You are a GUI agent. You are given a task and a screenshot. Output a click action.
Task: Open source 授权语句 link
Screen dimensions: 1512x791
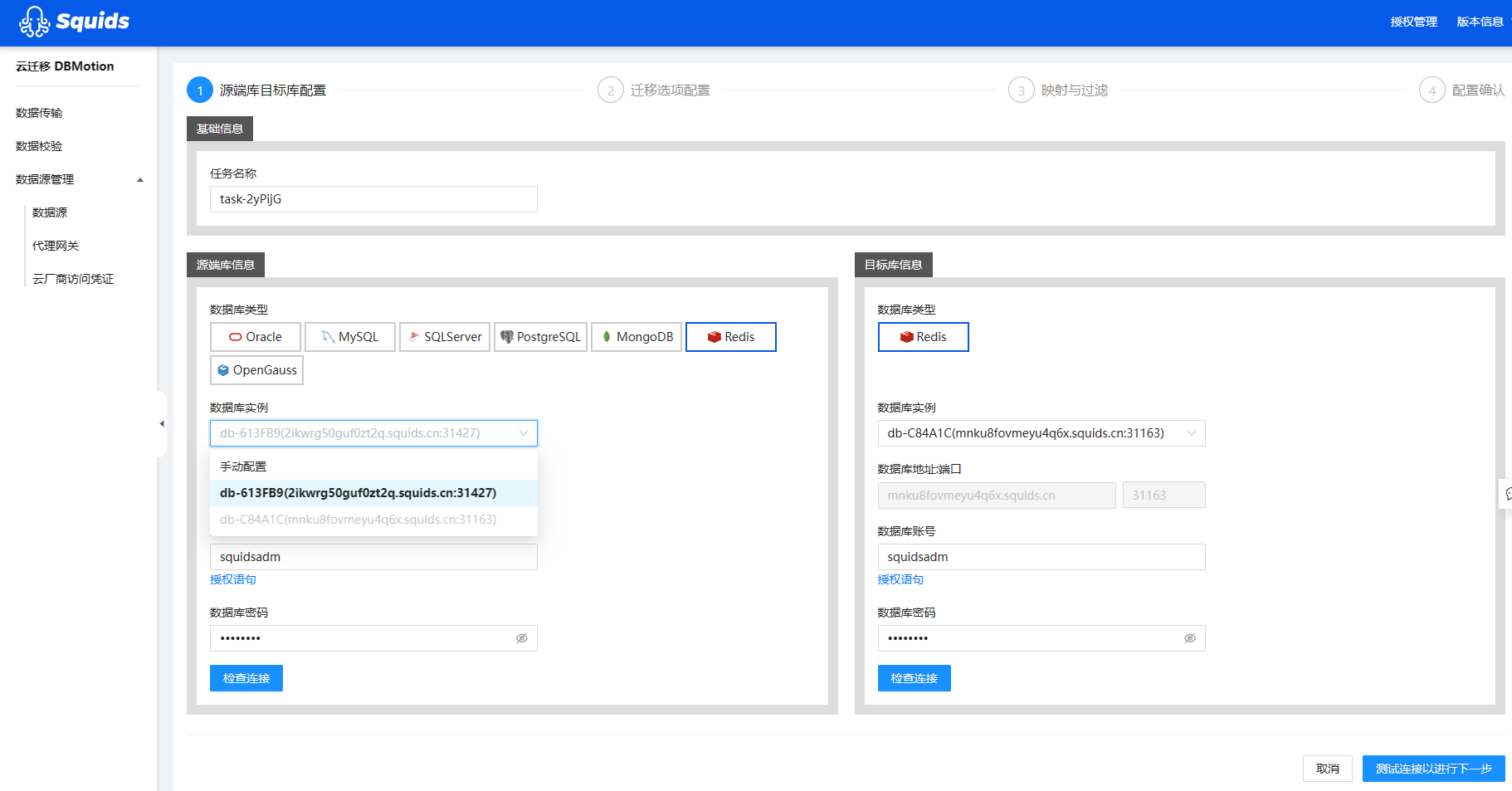(x=233, y=579)
